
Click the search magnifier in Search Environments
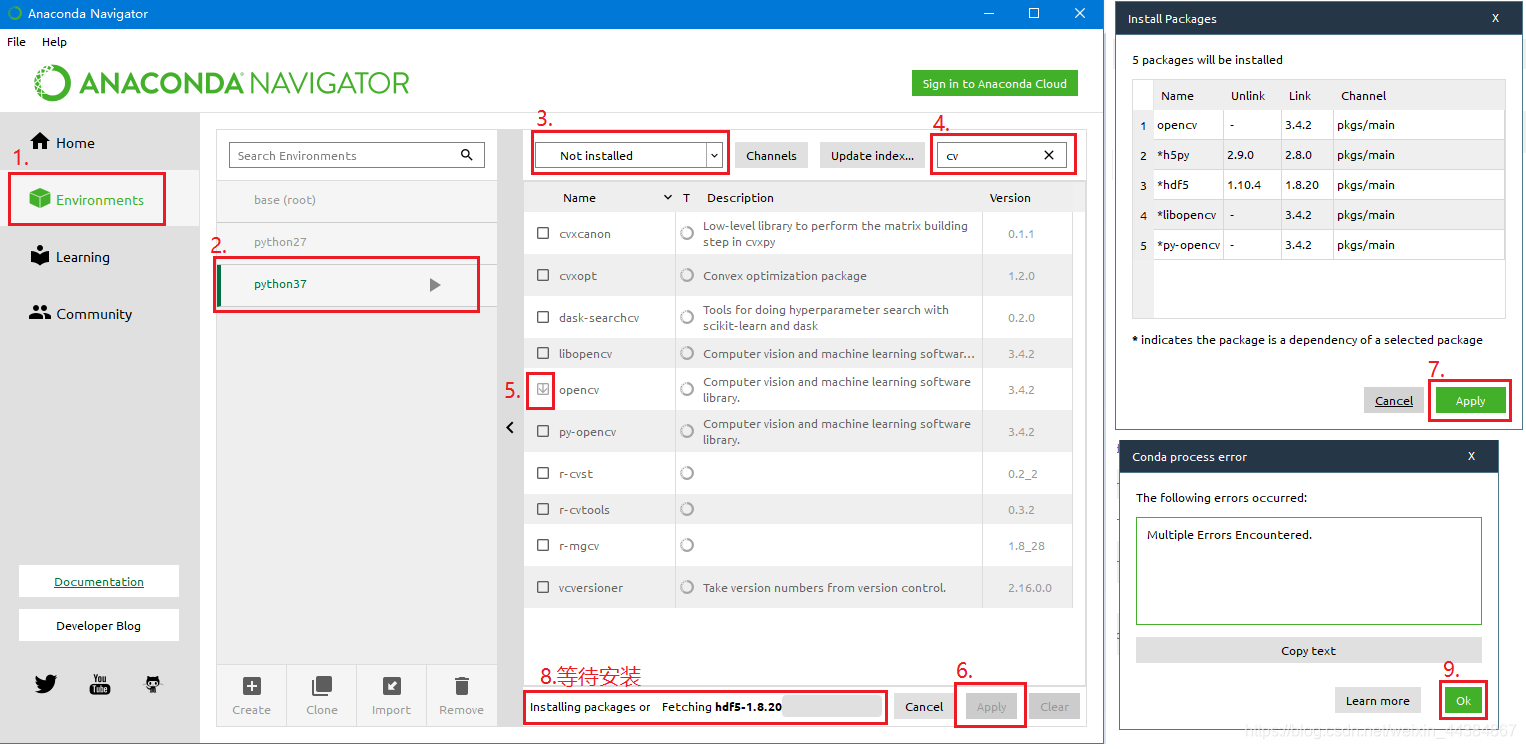click(x=467, y=155)
